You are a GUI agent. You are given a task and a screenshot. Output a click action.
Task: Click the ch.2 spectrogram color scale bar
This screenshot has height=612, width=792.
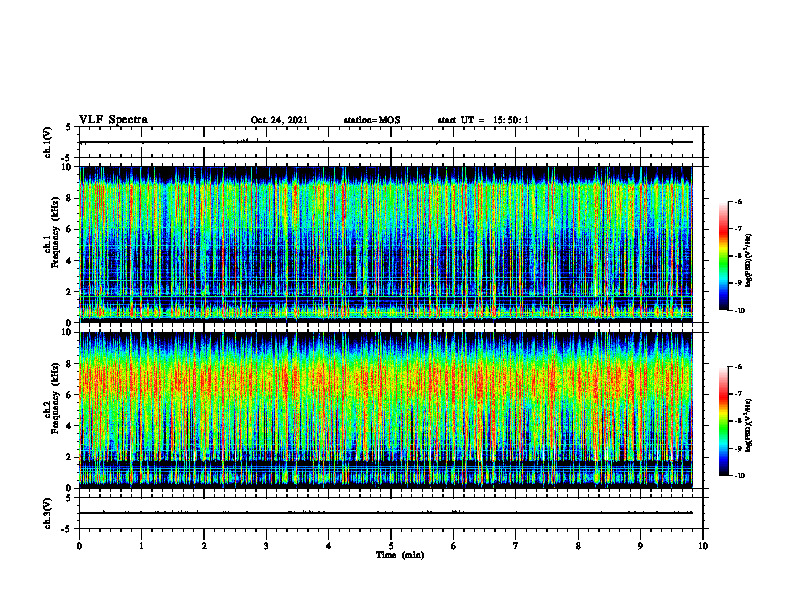point(723,421)
